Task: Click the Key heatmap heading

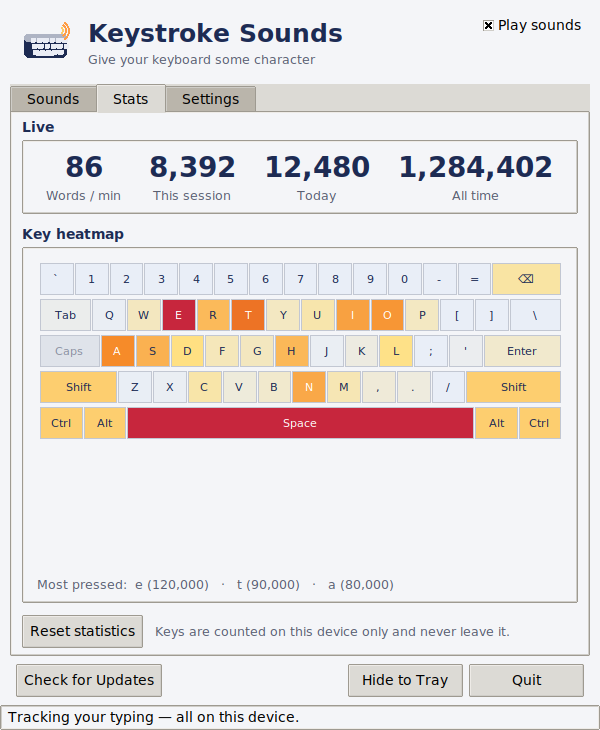Action: tap(73, 234)
